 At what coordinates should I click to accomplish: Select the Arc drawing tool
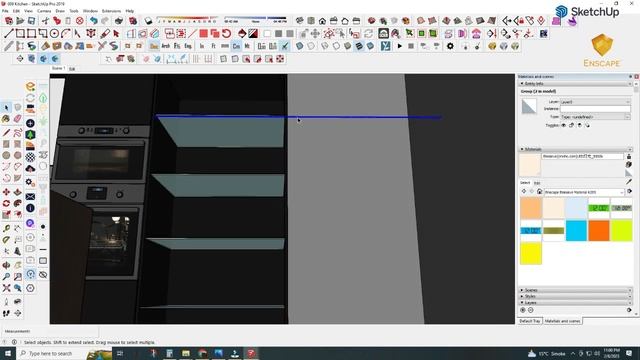66,33
